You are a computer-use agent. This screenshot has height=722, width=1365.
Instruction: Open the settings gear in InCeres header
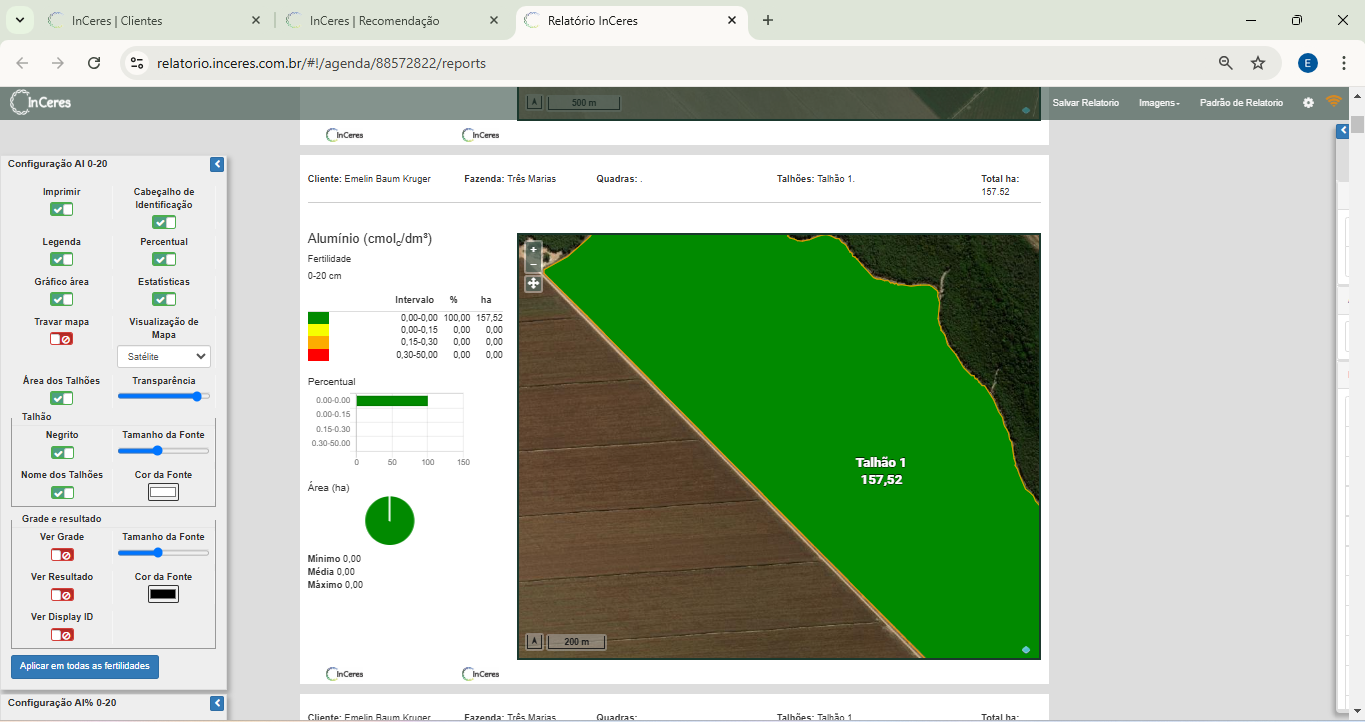point(1308,103)
